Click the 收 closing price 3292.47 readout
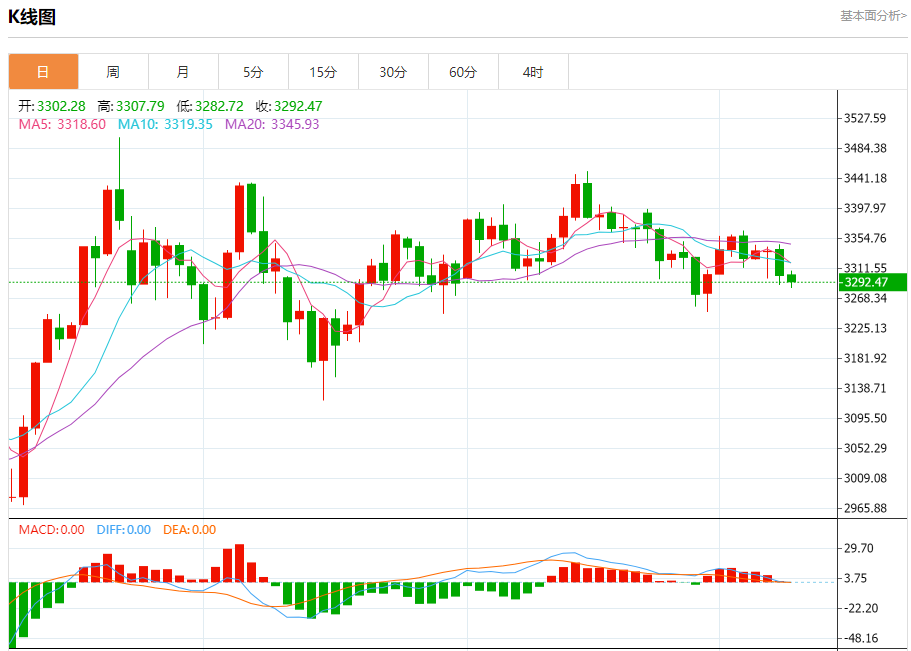This screenshot has width=911, height=651. click(x=289, y=106)
